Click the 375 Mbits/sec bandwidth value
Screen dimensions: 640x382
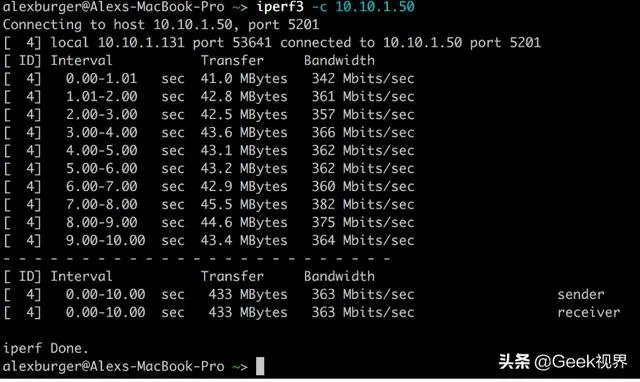363,222
